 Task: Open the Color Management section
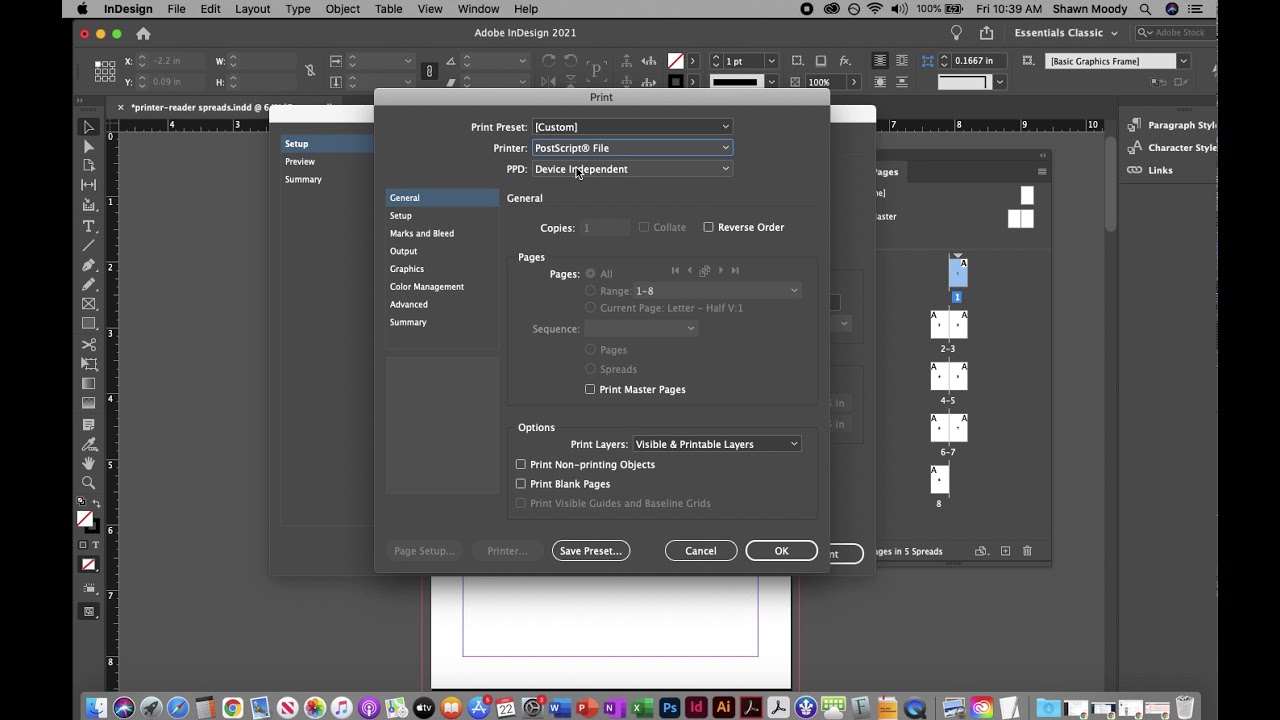[x=427, y=287]
